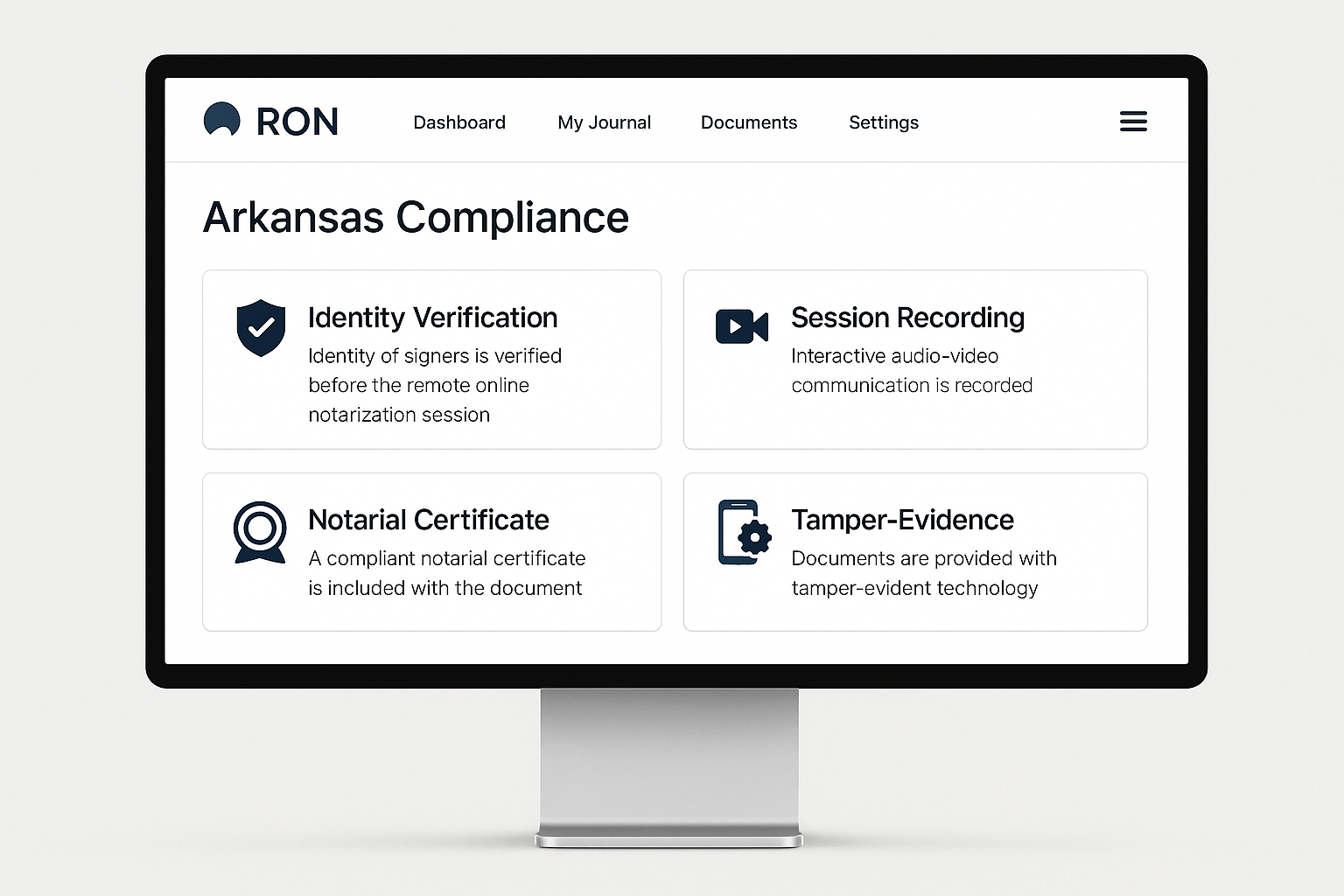Open the Identity Verification card
Screen dimensions: 1344x896
[431, 360]
